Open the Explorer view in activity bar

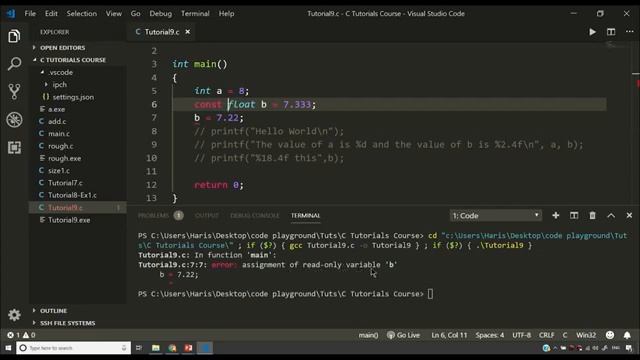click(14, 36)
